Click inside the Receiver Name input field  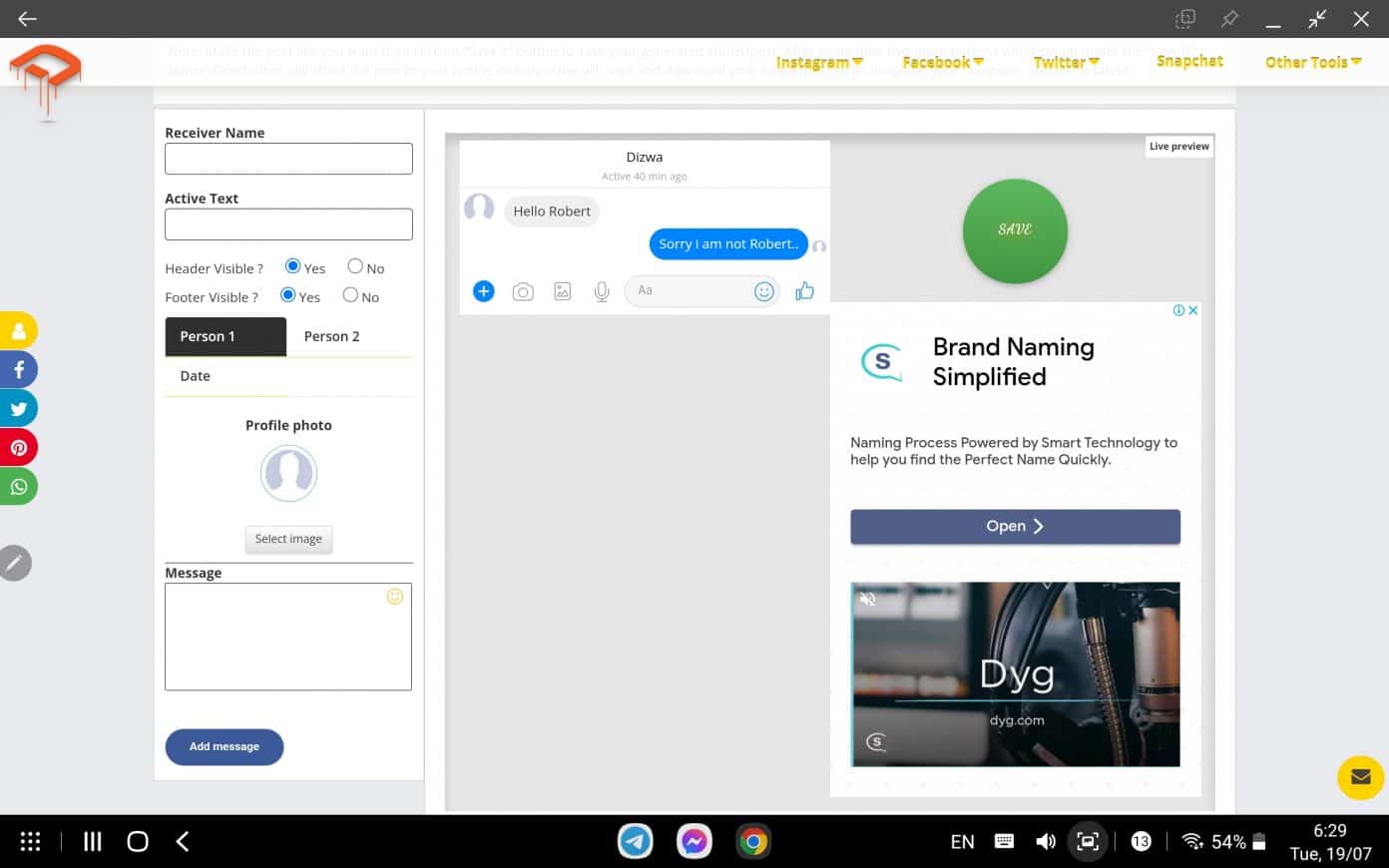[287, 158]
